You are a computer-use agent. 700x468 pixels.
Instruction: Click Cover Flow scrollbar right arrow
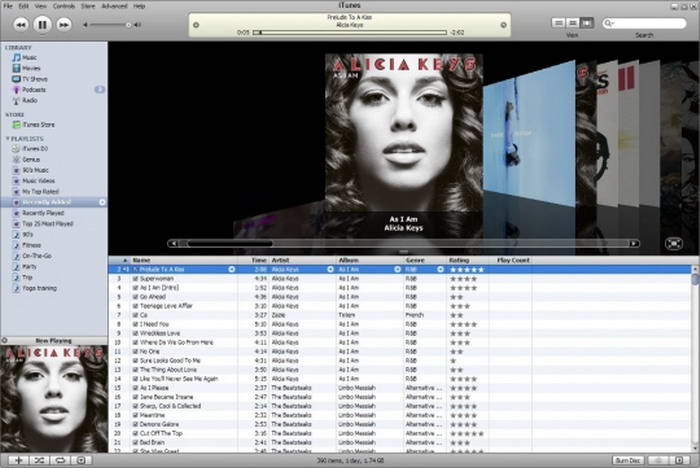tap(634, 243)
